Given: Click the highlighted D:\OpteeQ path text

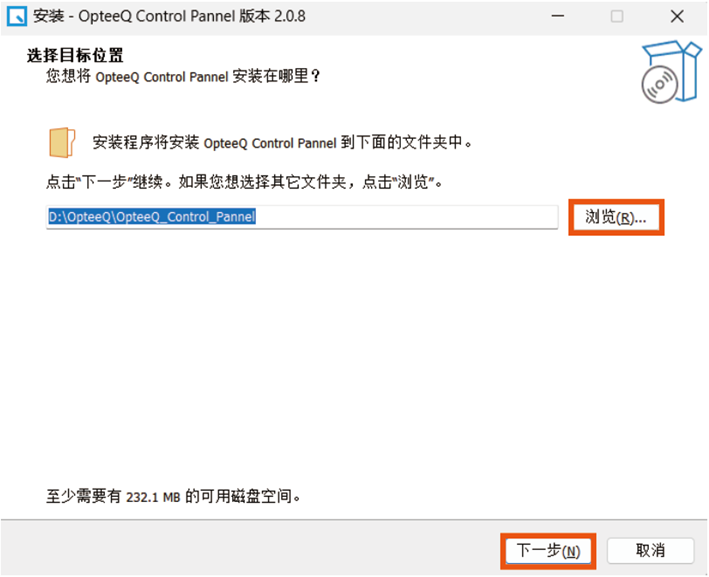Looking at the screenshot, I should click(152, 217).
